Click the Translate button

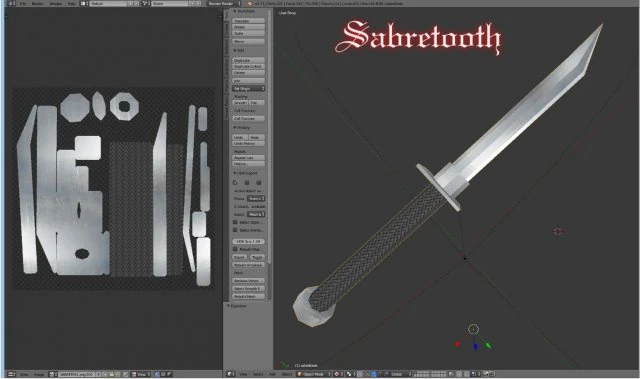248,21
